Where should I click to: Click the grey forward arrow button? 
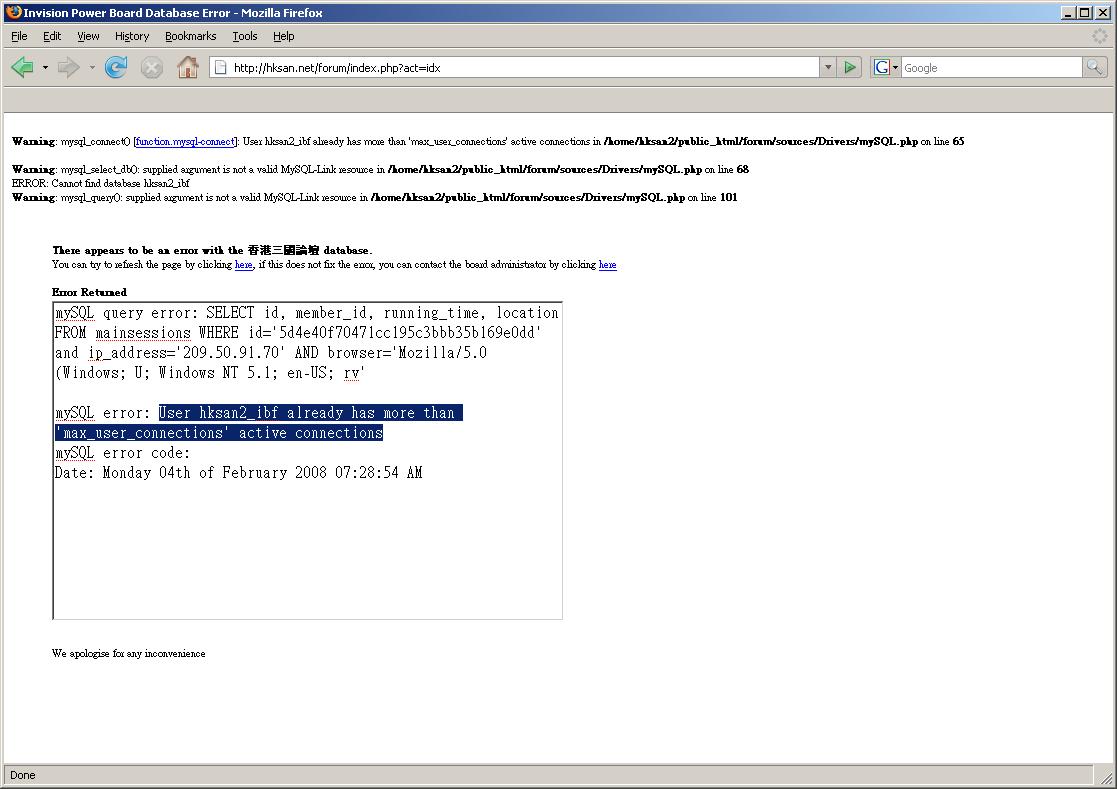pos(68,68)
